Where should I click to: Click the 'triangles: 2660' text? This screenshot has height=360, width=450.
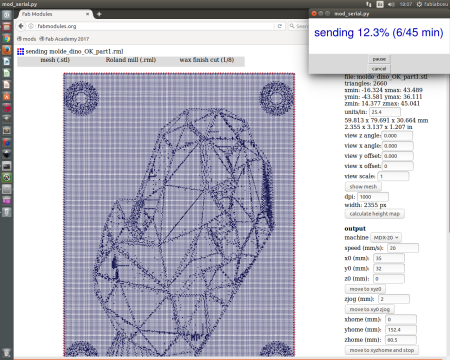[x=366, y=83]
